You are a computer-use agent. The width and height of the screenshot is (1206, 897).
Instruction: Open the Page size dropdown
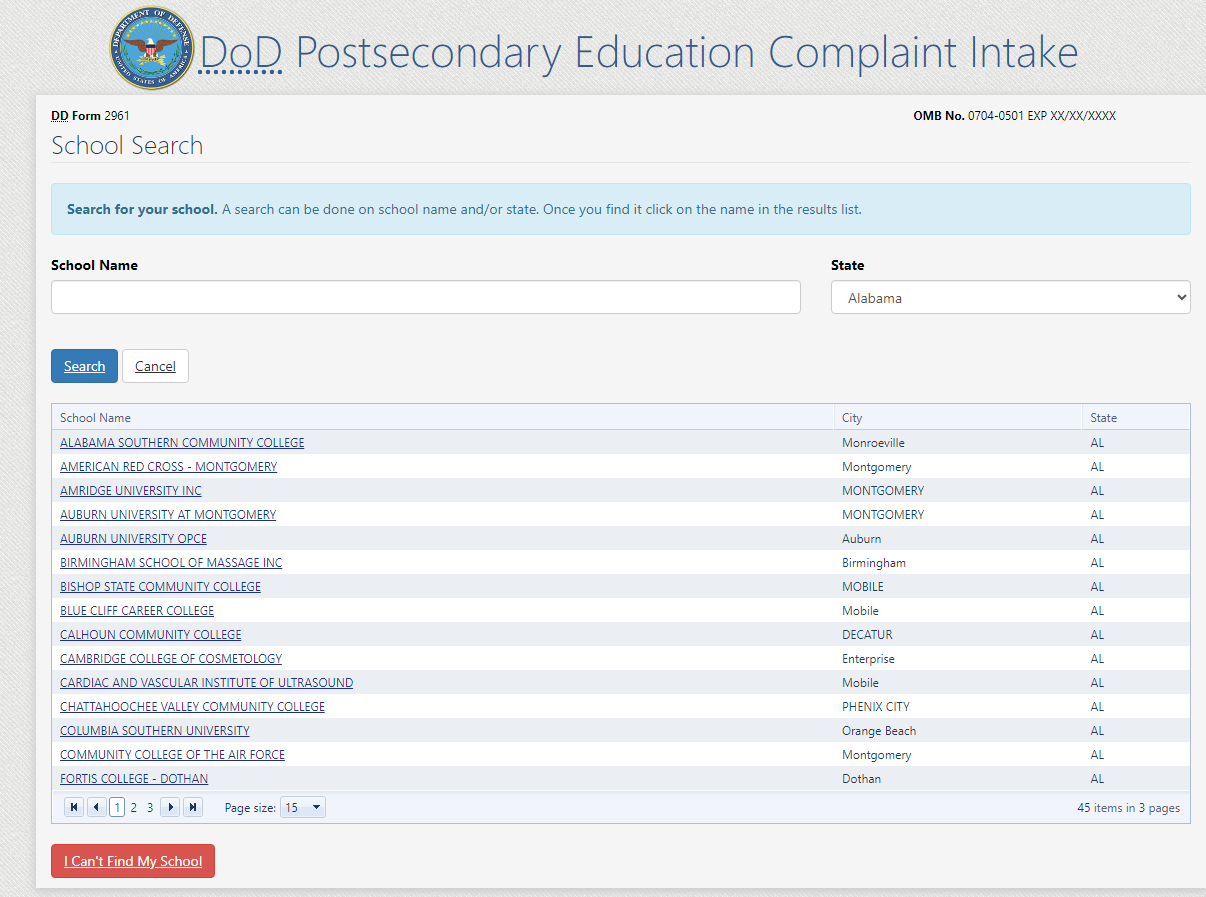click(303, 807)
